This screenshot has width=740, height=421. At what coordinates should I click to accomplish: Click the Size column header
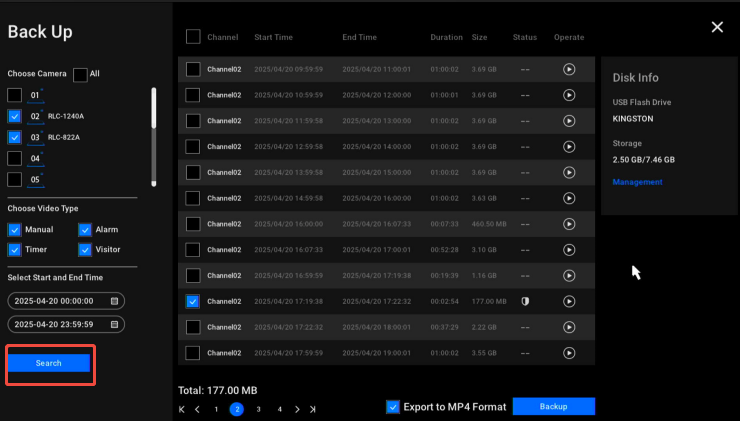click(x=479, y=37)
